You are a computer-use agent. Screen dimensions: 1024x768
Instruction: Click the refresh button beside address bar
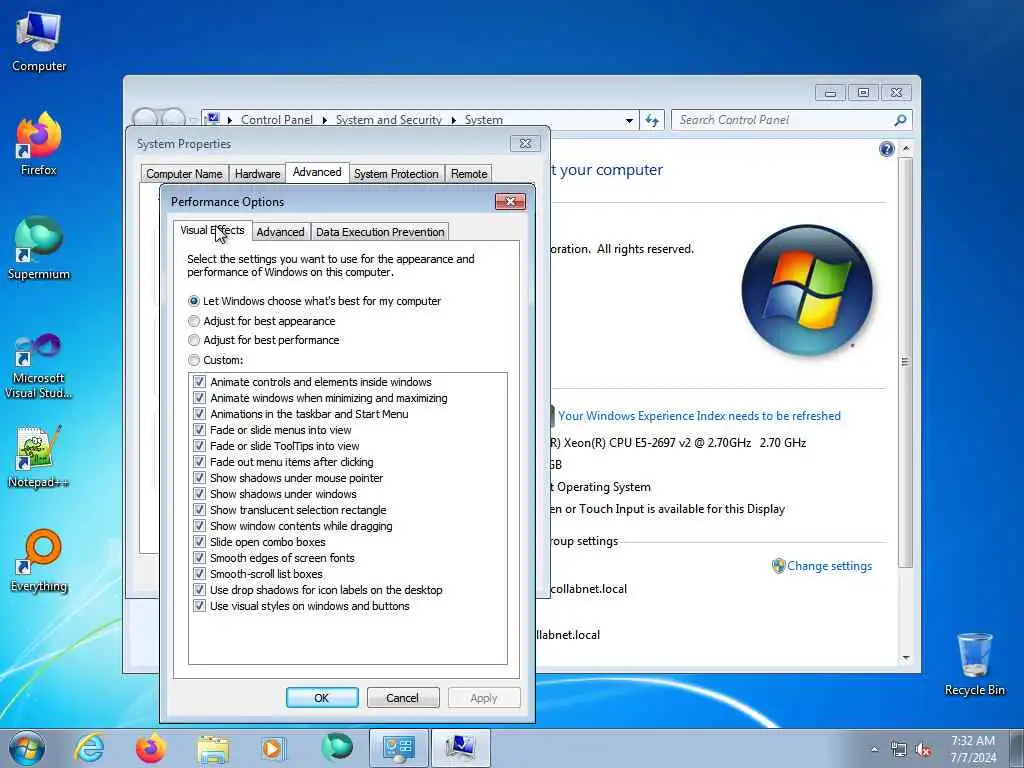[652, 120]
